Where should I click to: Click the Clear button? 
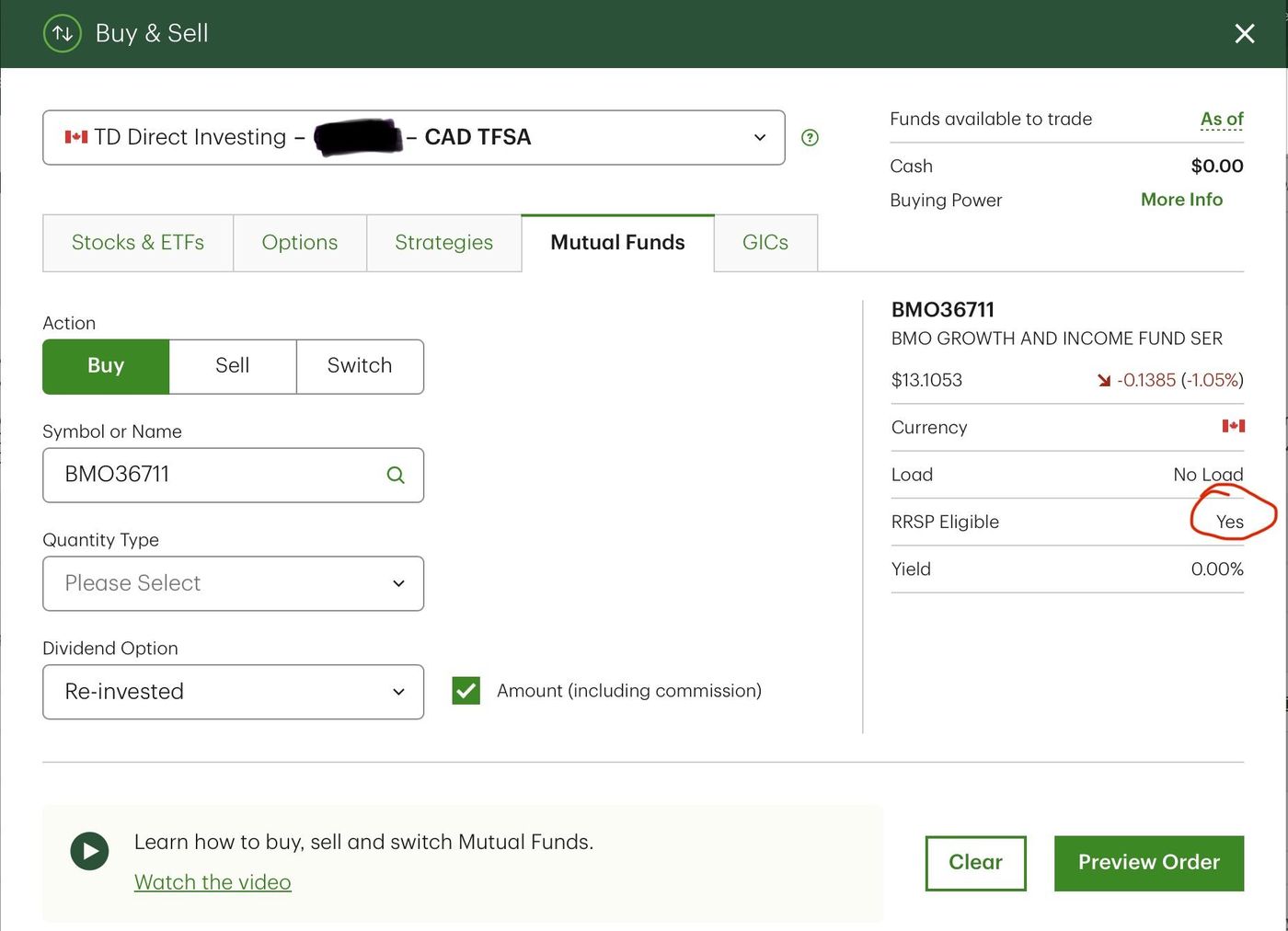pyautogui.click(x=976, y=863)
